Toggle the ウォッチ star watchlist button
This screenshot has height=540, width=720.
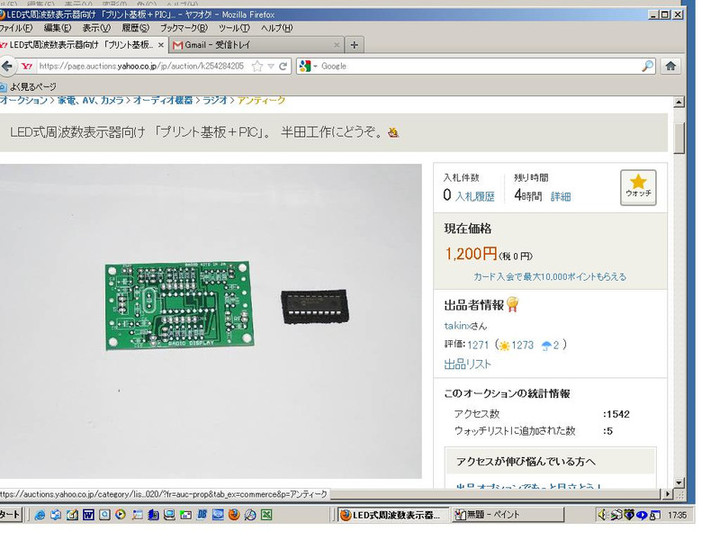click(x=638, y=187)
